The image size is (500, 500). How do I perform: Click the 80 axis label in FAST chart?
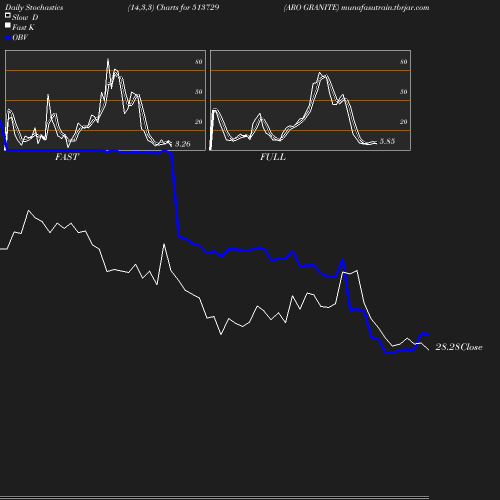click(x=199, y=62)
